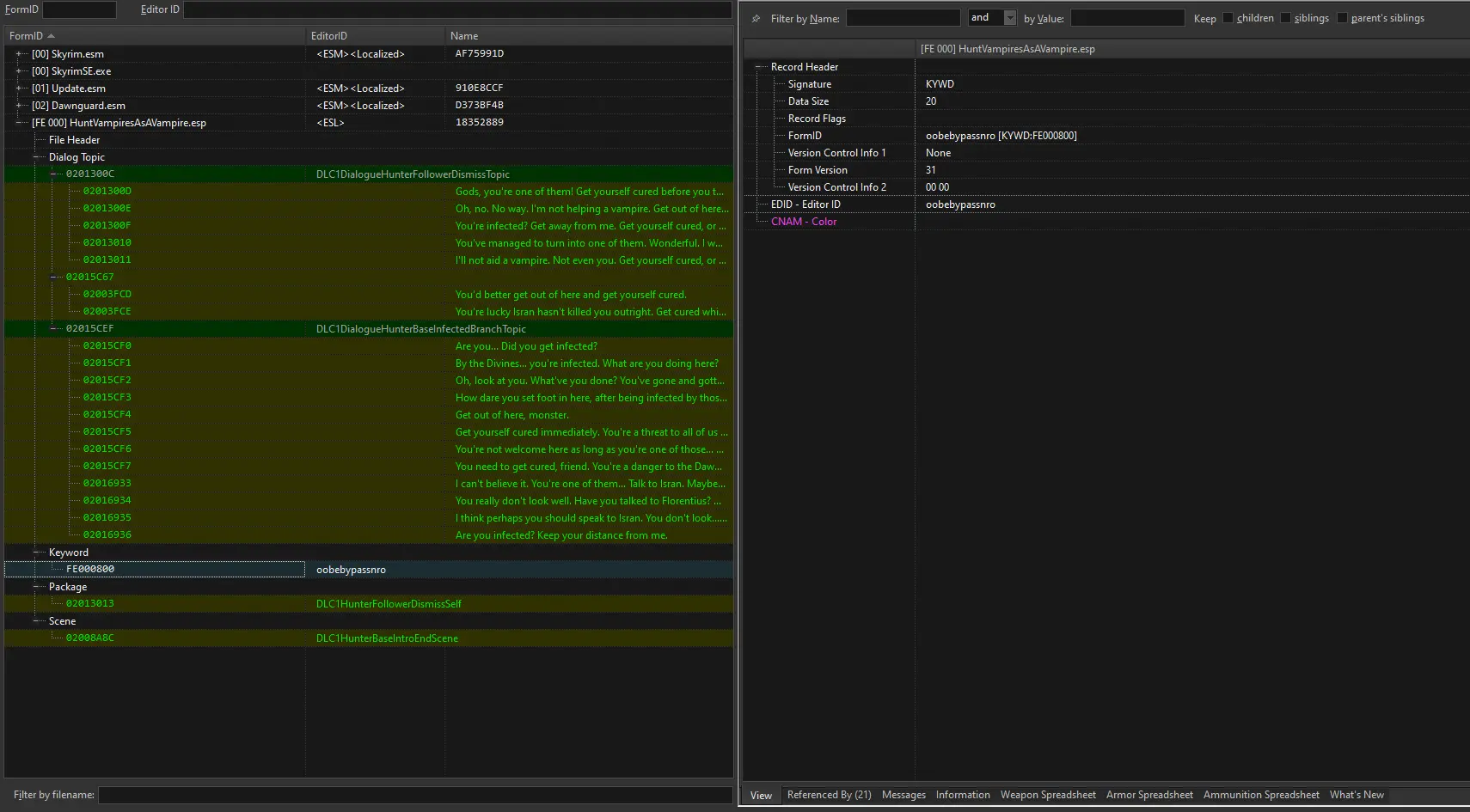Open the Referenced By (21) tab
The height and width of the screenshot is (812, 1470).
pos(829,795)
